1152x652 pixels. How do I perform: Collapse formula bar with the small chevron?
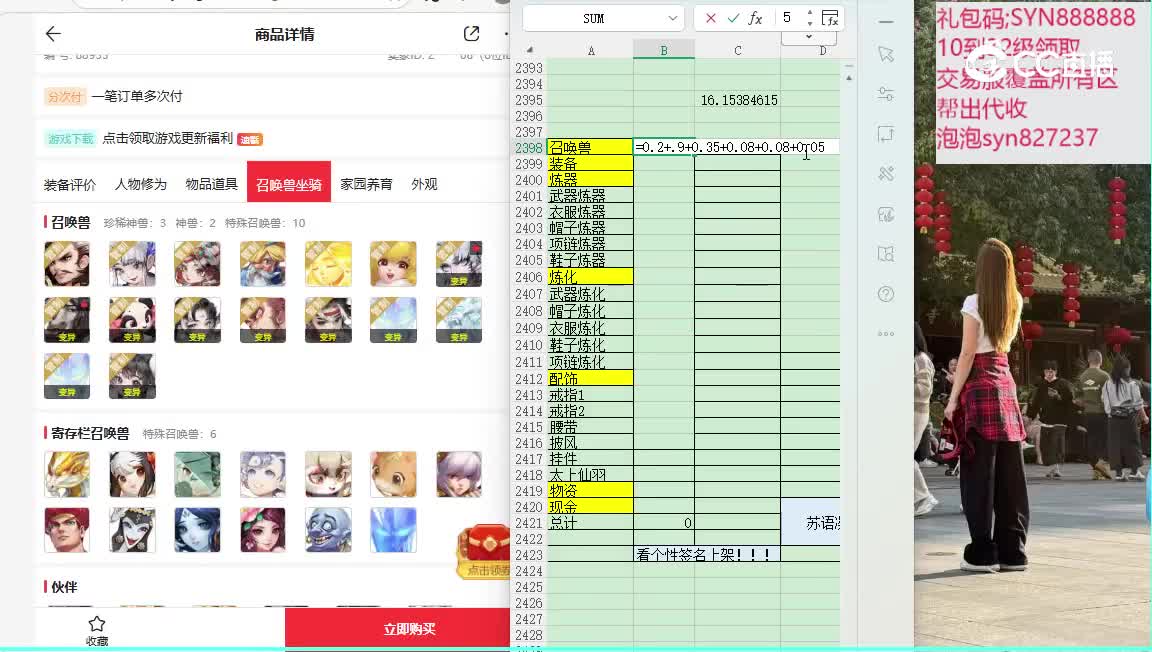[x=809, y=37]
